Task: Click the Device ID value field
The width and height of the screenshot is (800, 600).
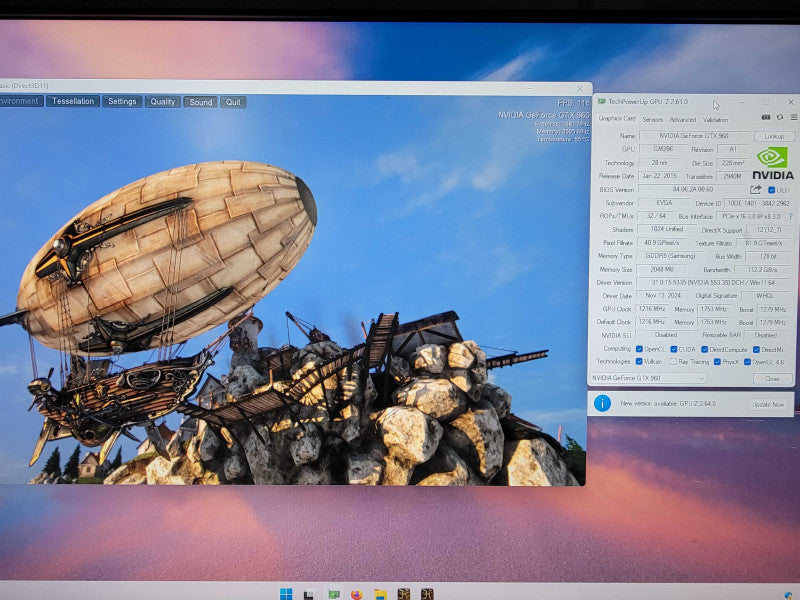Action: [x=758, y=203]
